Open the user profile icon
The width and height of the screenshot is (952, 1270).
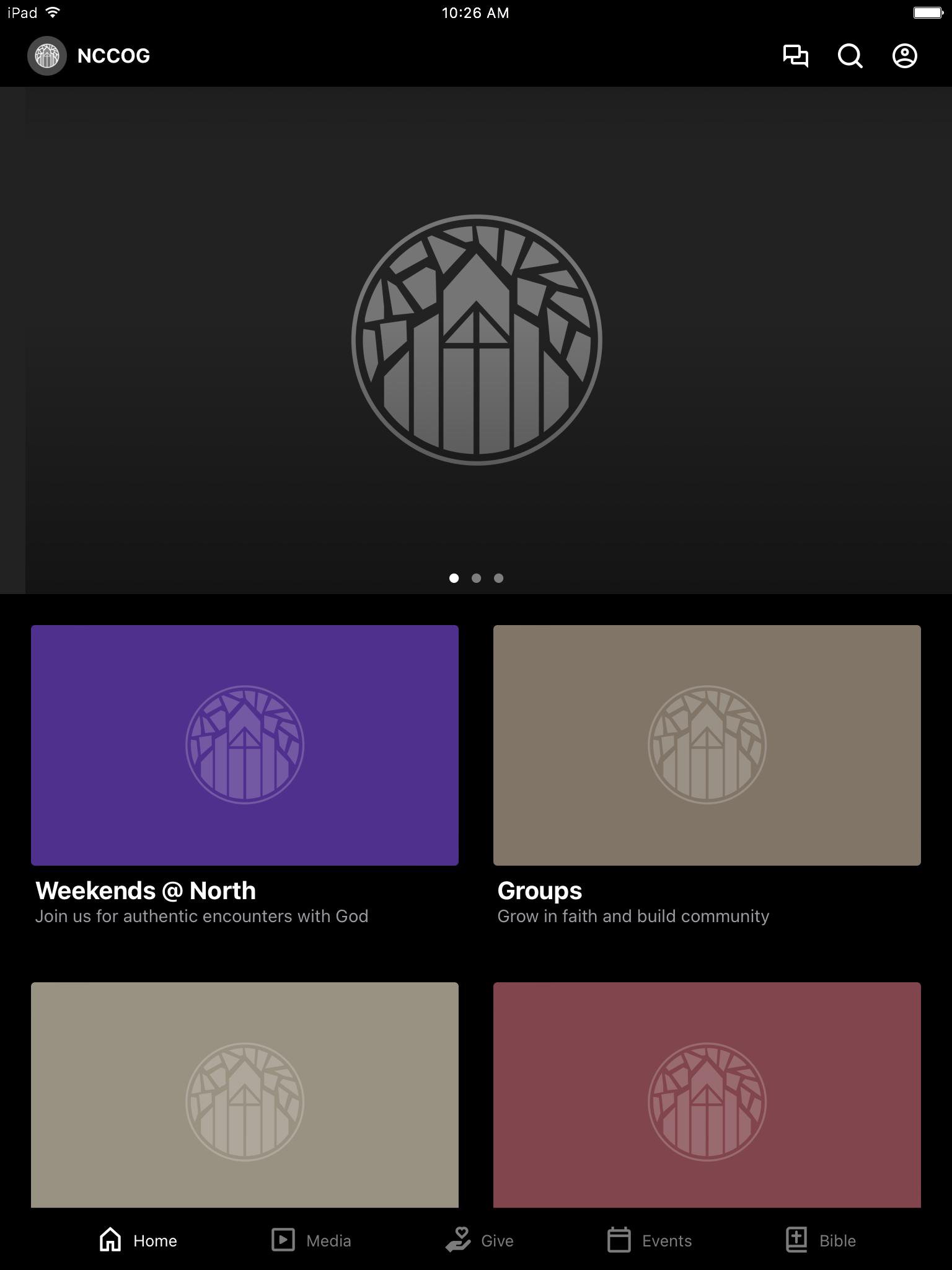point(904,56)
